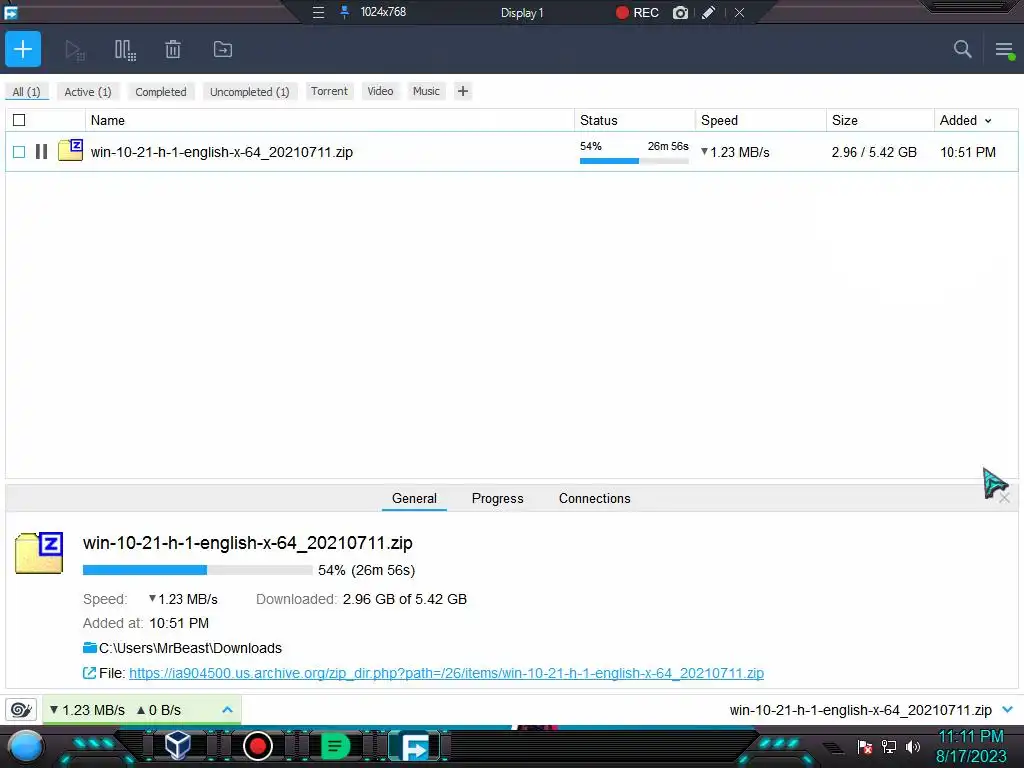The width and height of the screenshot is (1024, 768).
Task: Add a new download with the plus button
Action: [x=23, y=49]
